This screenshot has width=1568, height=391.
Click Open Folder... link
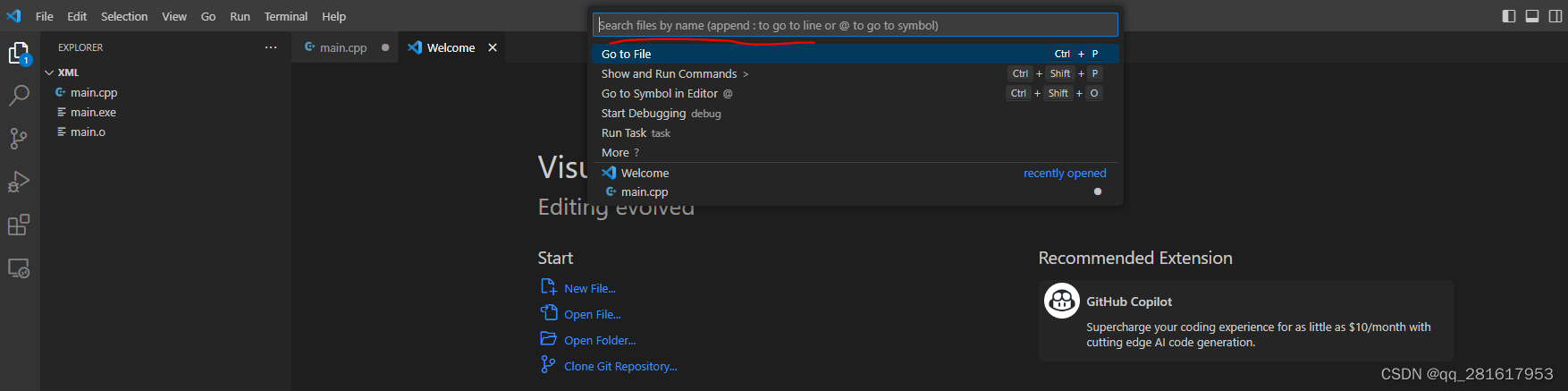pyautogui.click(x=600, y=340)
